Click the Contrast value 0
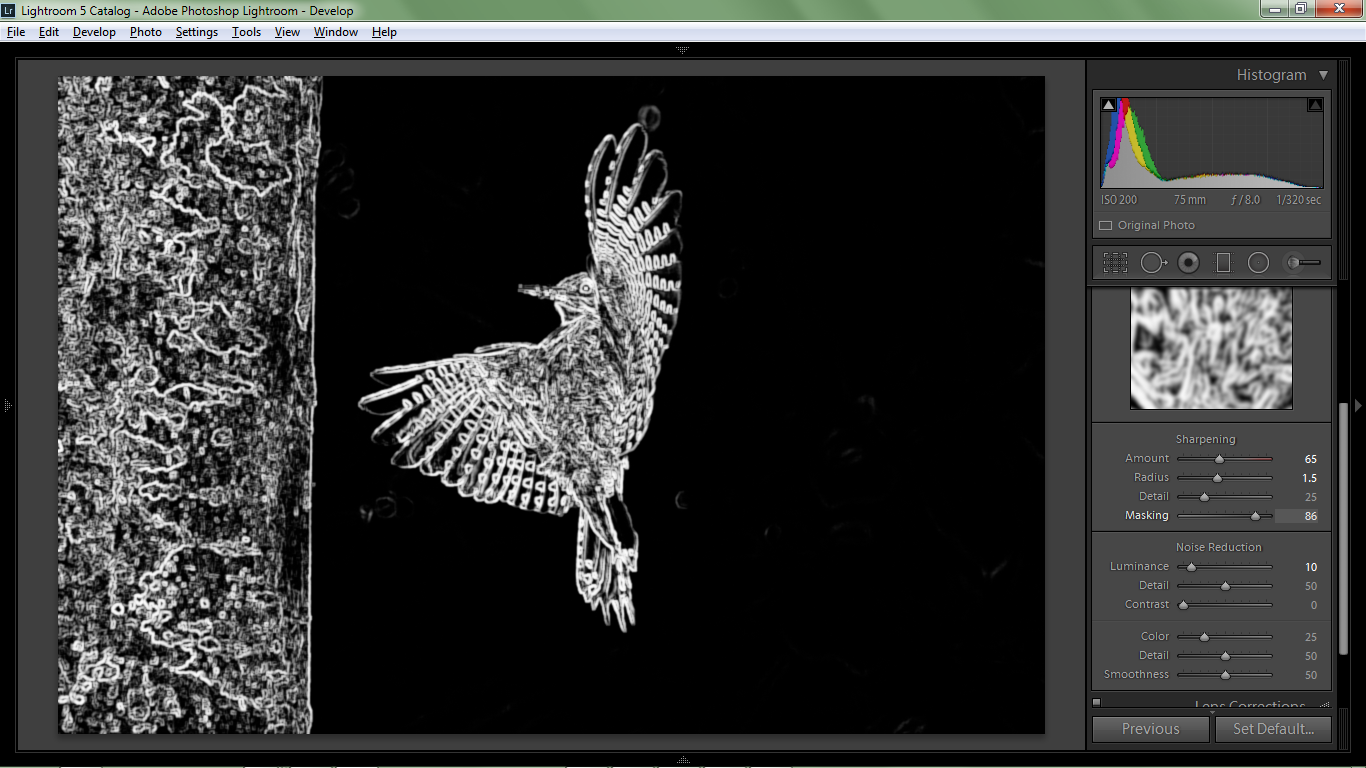Screen dimensions: 1366x768 1314,605
